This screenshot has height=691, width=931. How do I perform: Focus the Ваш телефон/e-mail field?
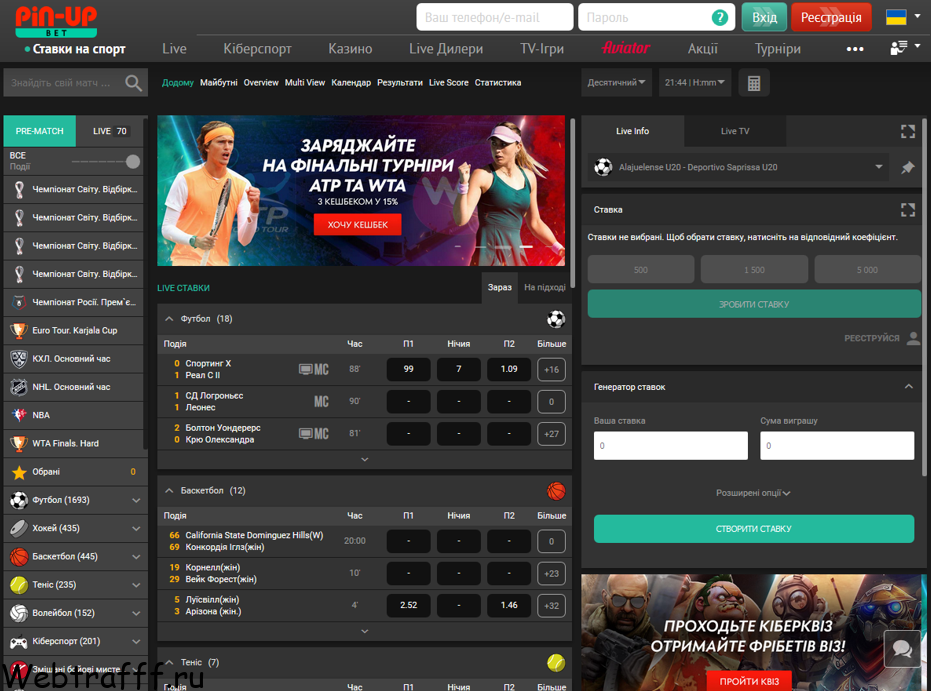[495, 17]
